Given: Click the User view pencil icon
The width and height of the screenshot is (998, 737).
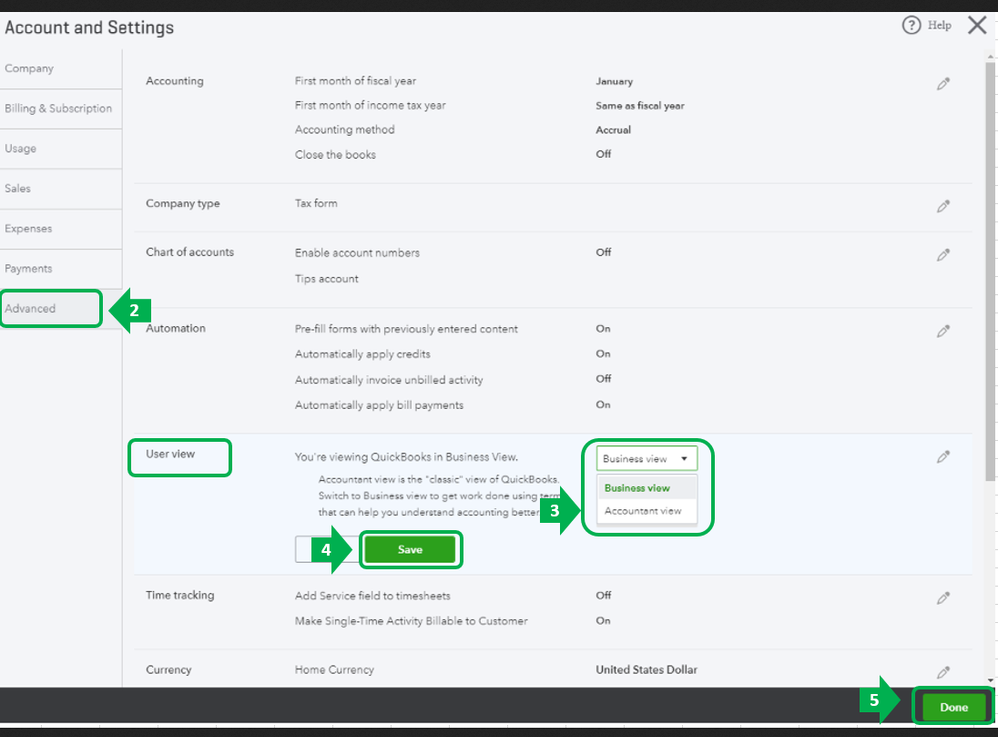Looking at the screenshot, I should [943, 456].
